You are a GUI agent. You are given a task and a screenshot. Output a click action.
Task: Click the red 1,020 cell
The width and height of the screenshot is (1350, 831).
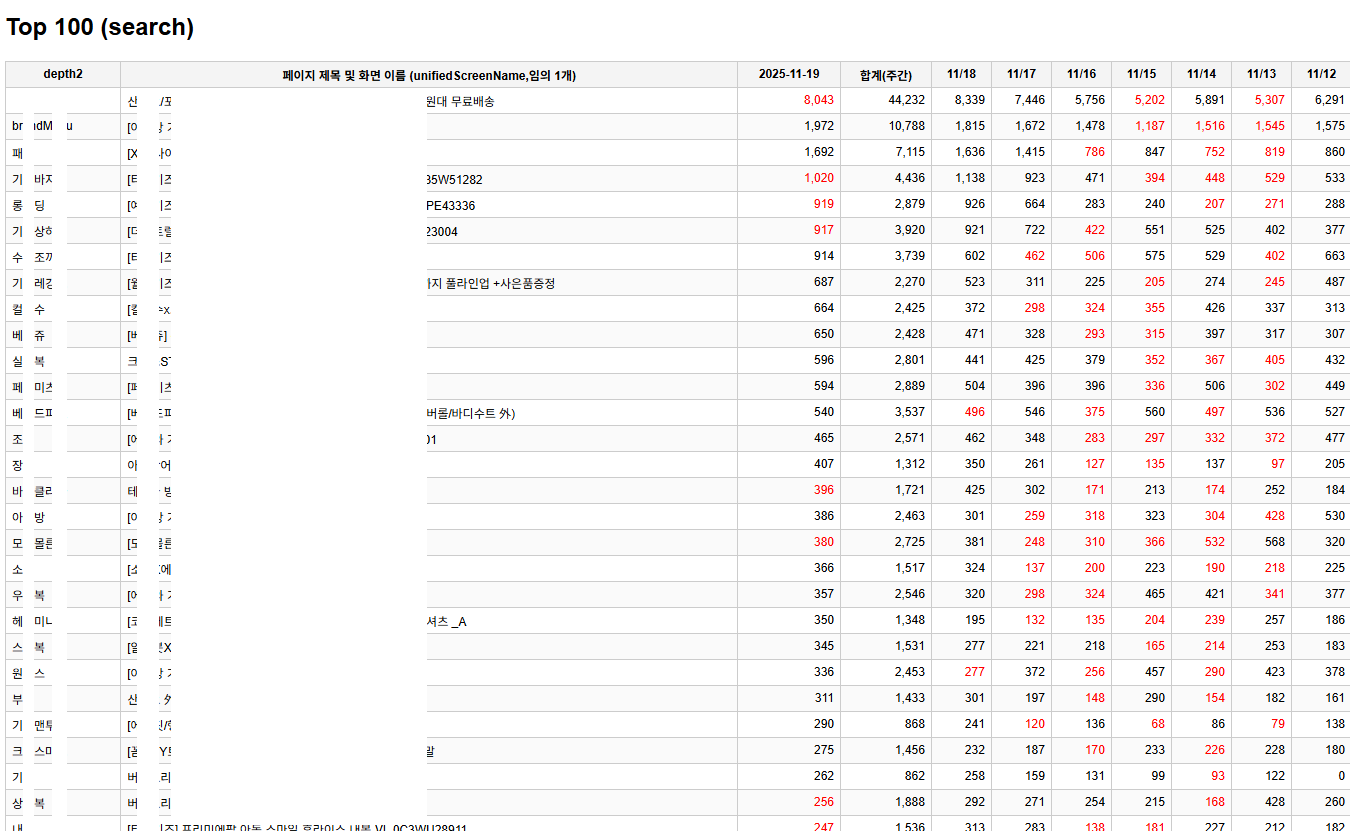pos(789,179)
